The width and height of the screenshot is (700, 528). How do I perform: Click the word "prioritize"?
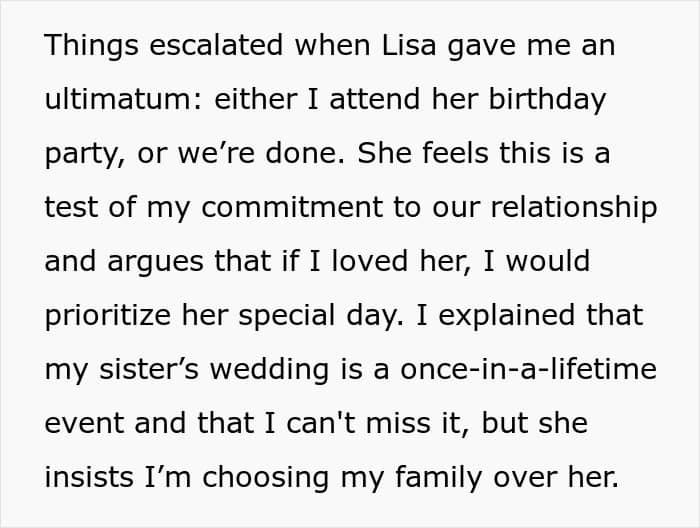(x=108, y=316)
